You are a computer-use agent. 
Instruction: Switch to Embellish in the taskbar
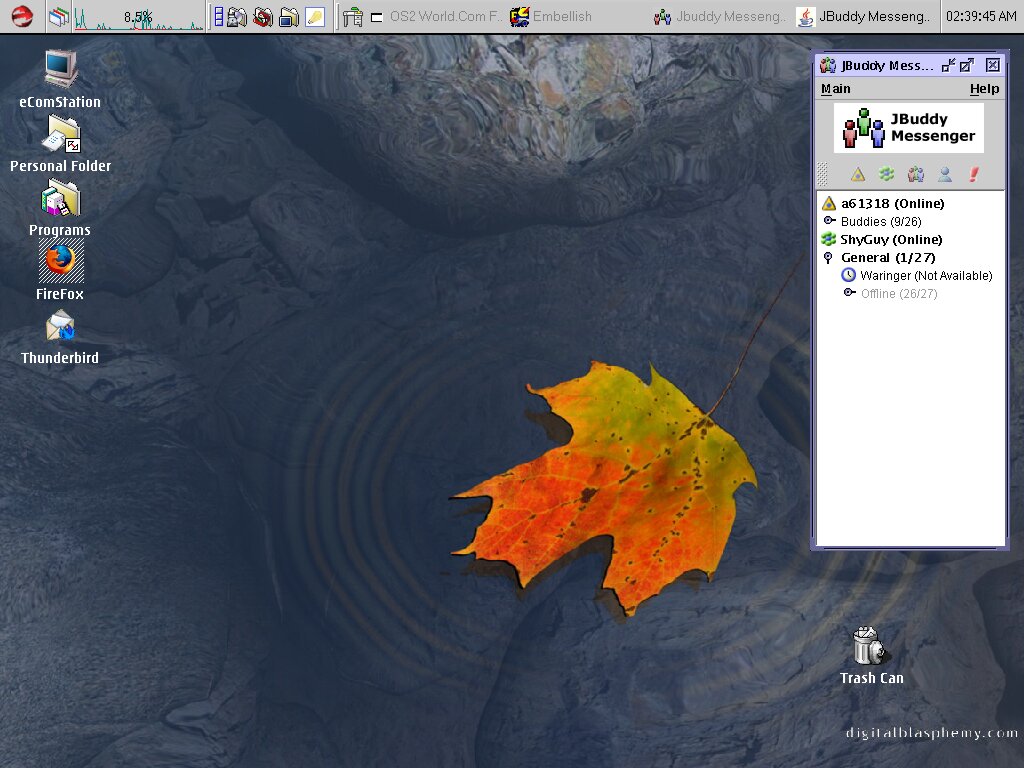click(551, 16)
